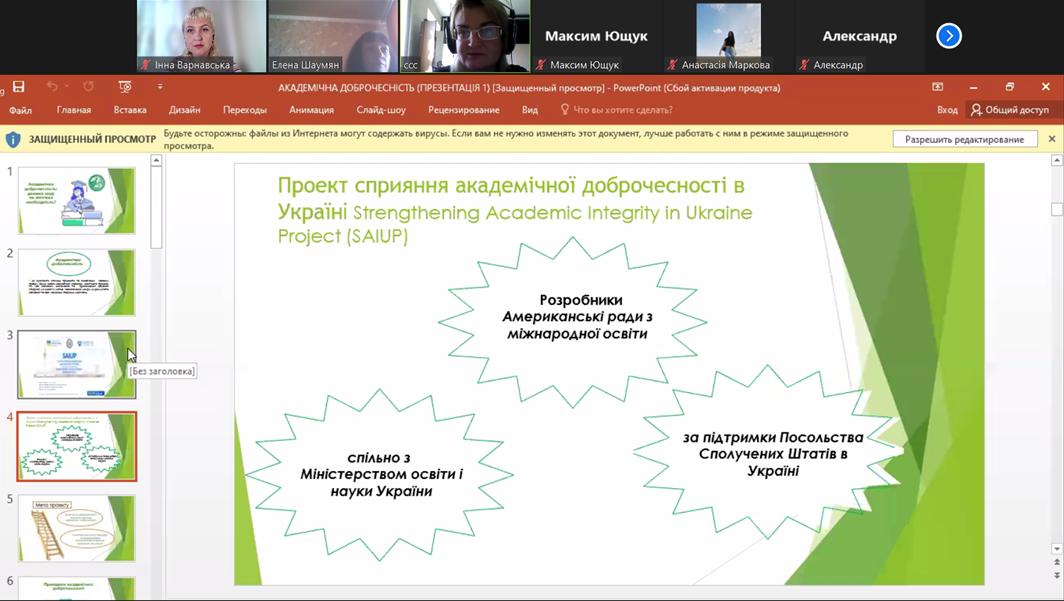The image size is (1064, 601).
Task: Select slide 2 thumbnail
Action: (x=77, y=282)
